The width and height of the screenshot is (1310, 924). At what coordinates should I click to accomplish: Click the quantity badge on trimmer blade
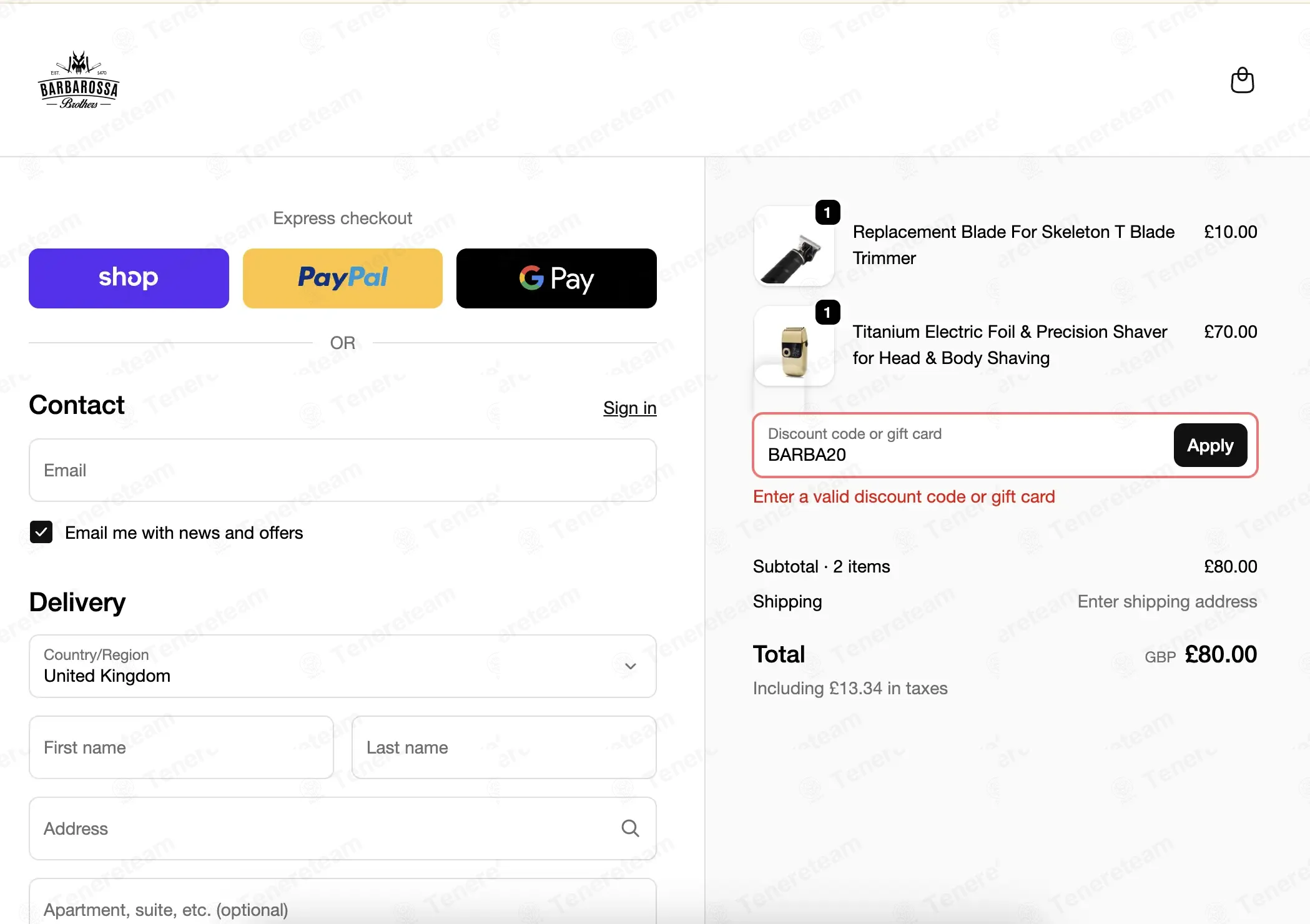click(x=828, y=213)
